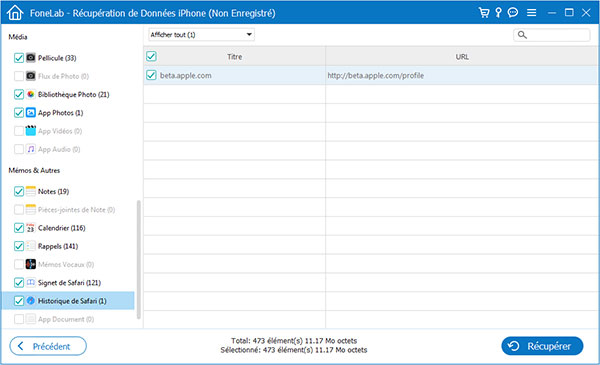Screen dimensions: 600x365
Task: Click the App Document (0) label
Action: [x=66, y=319]
